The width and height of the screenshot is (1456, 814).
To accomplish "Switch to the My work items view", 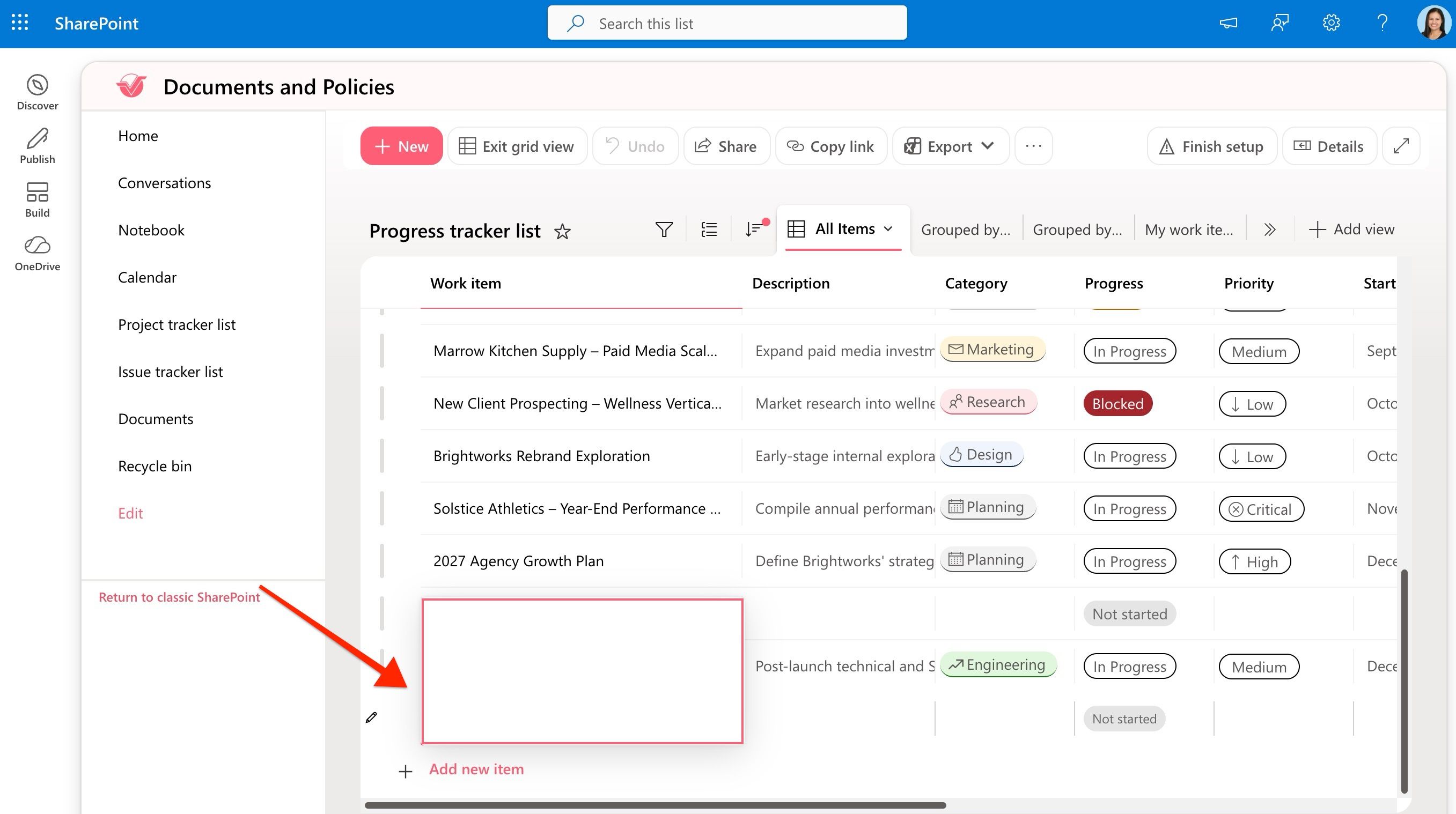I will pyautogui.click(x=1189, y=230).
